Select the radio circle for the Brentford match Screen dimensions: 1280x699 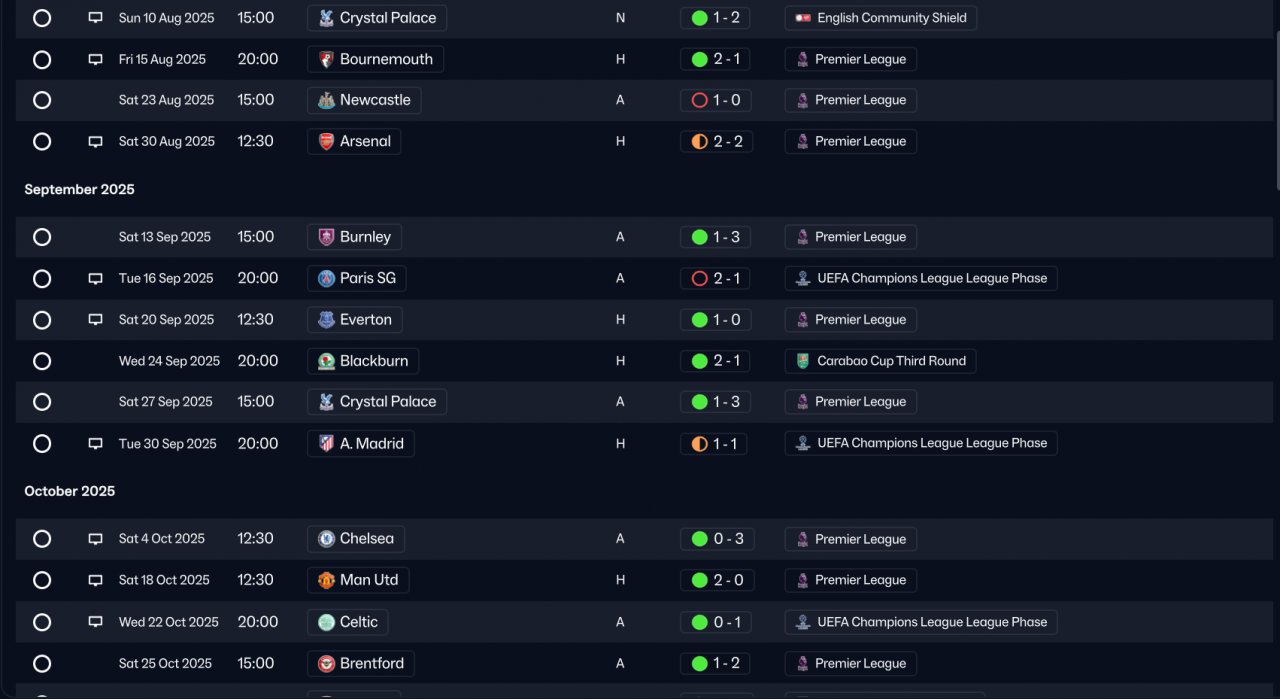click(x=42, y=663)
